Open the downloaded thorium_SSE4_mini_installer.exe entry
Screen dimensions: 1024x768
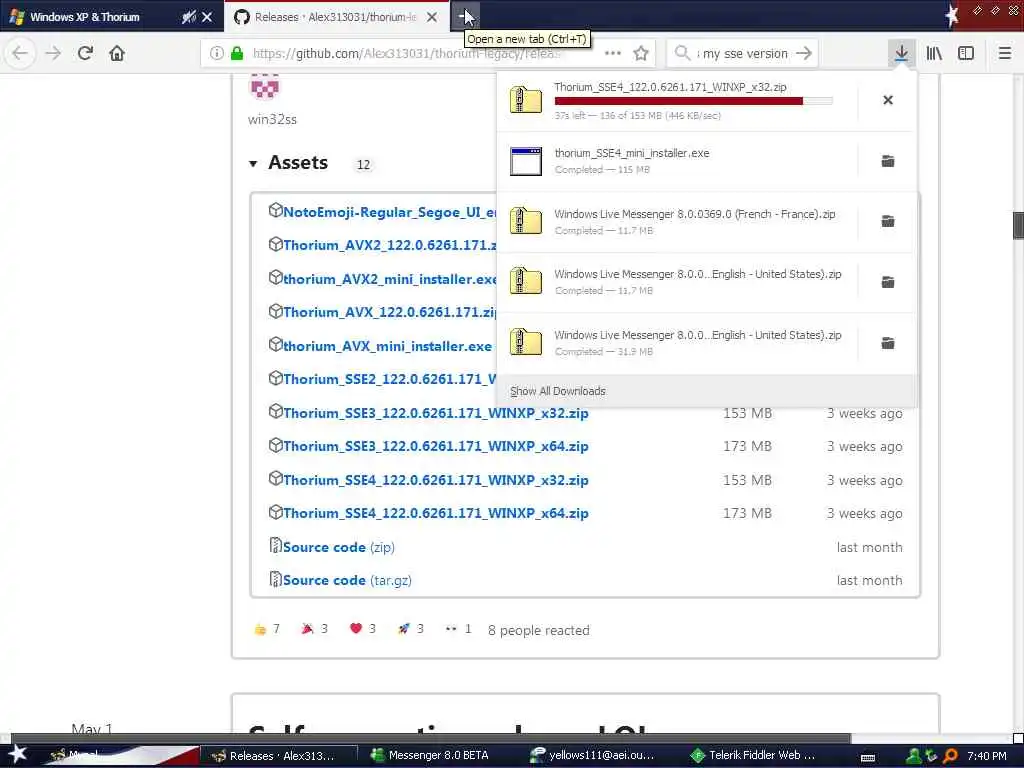click(677, 161)
